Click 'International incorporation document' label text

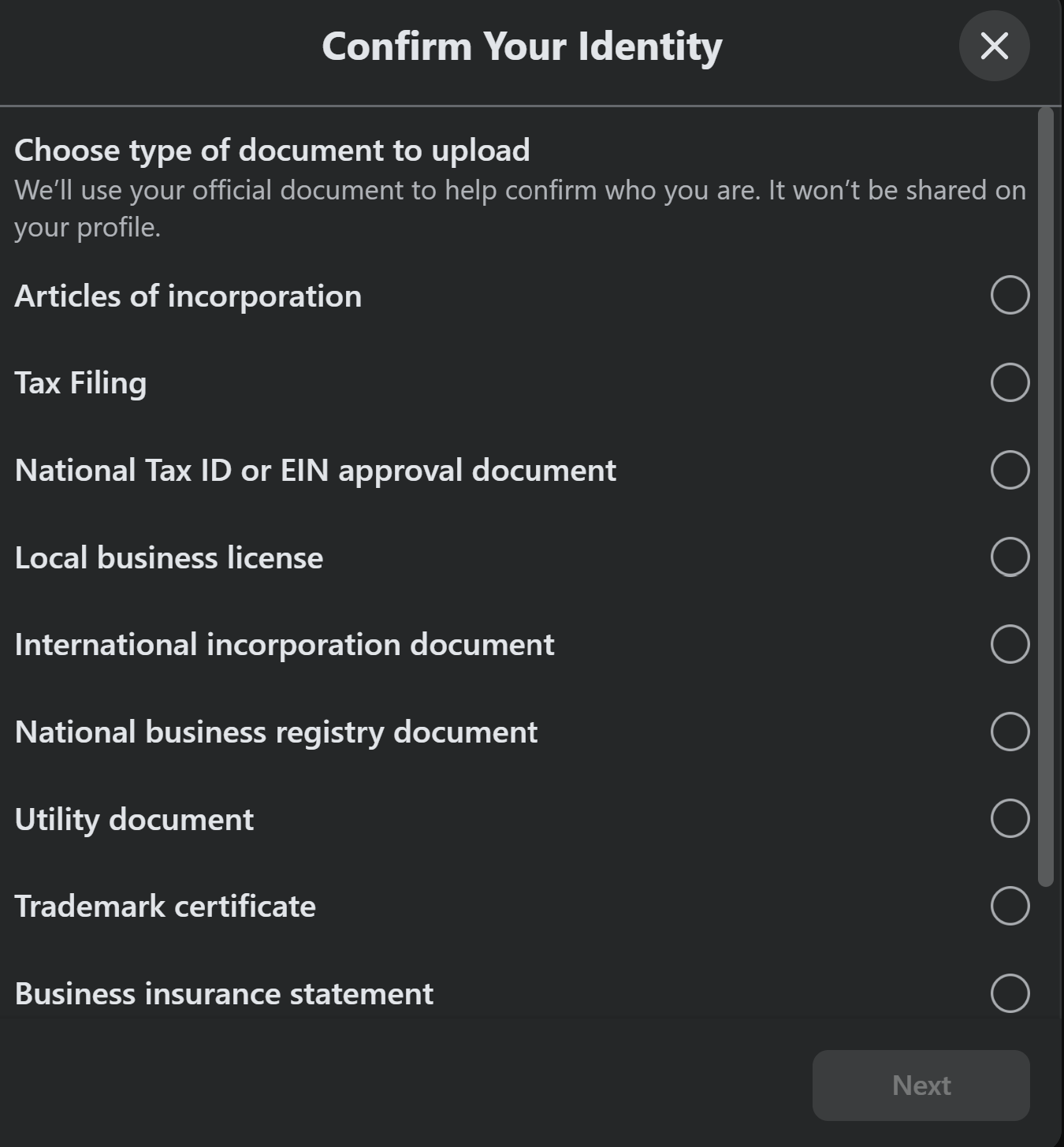[x=285, y=645]
